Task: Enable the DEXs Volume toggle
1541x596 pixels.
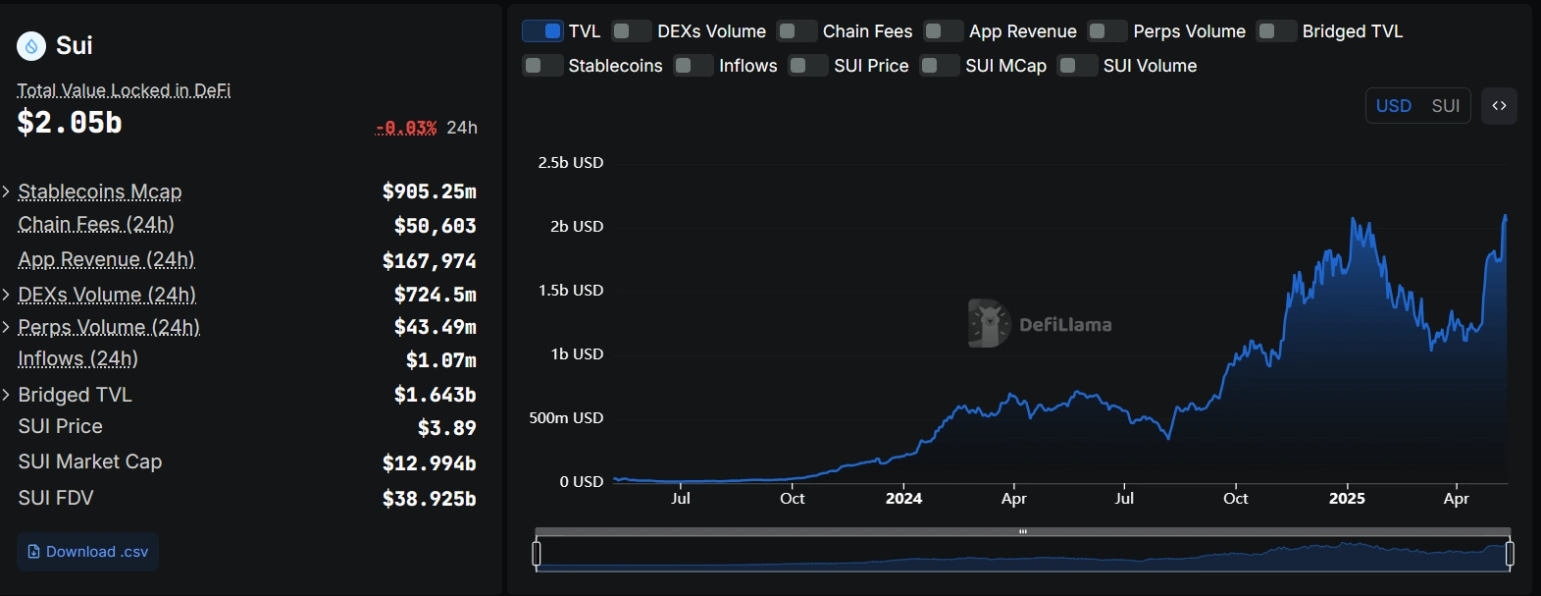Action: (x=632, y=31)
